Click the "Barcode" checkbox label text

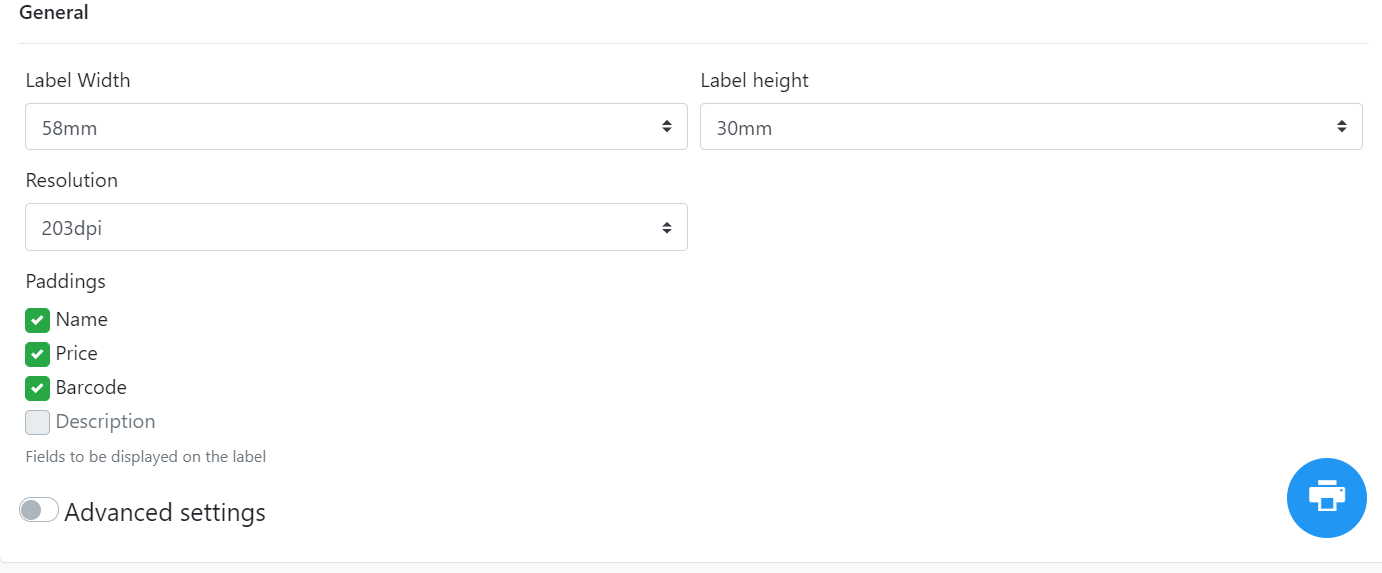pos(91,388)
